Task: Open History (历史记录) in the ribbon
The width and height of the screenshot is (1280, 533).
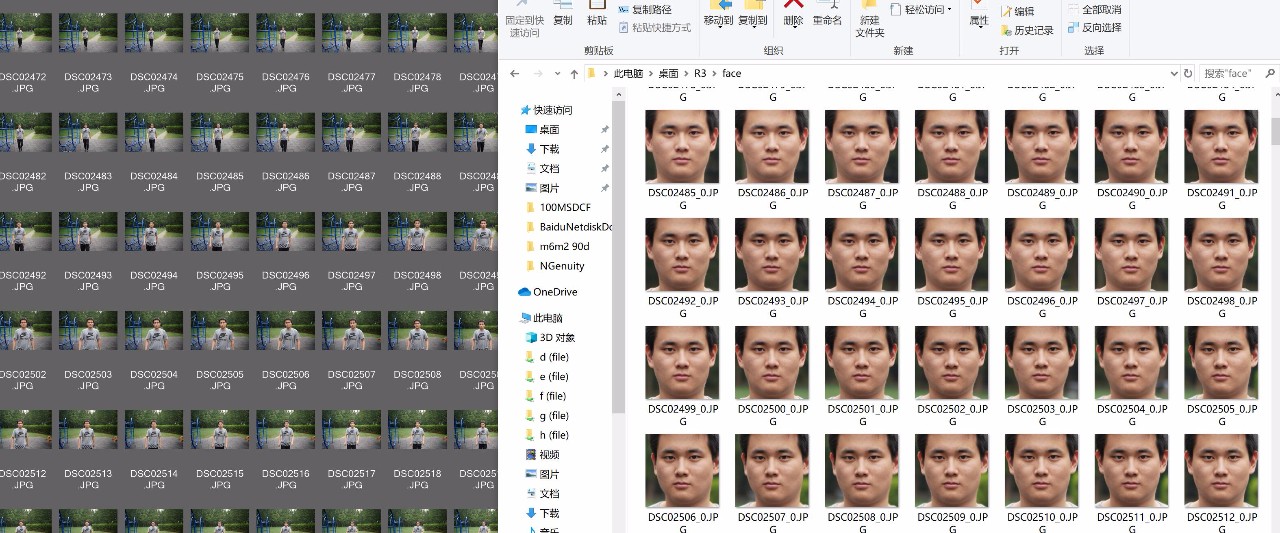Action: [x=1026, y=30]
